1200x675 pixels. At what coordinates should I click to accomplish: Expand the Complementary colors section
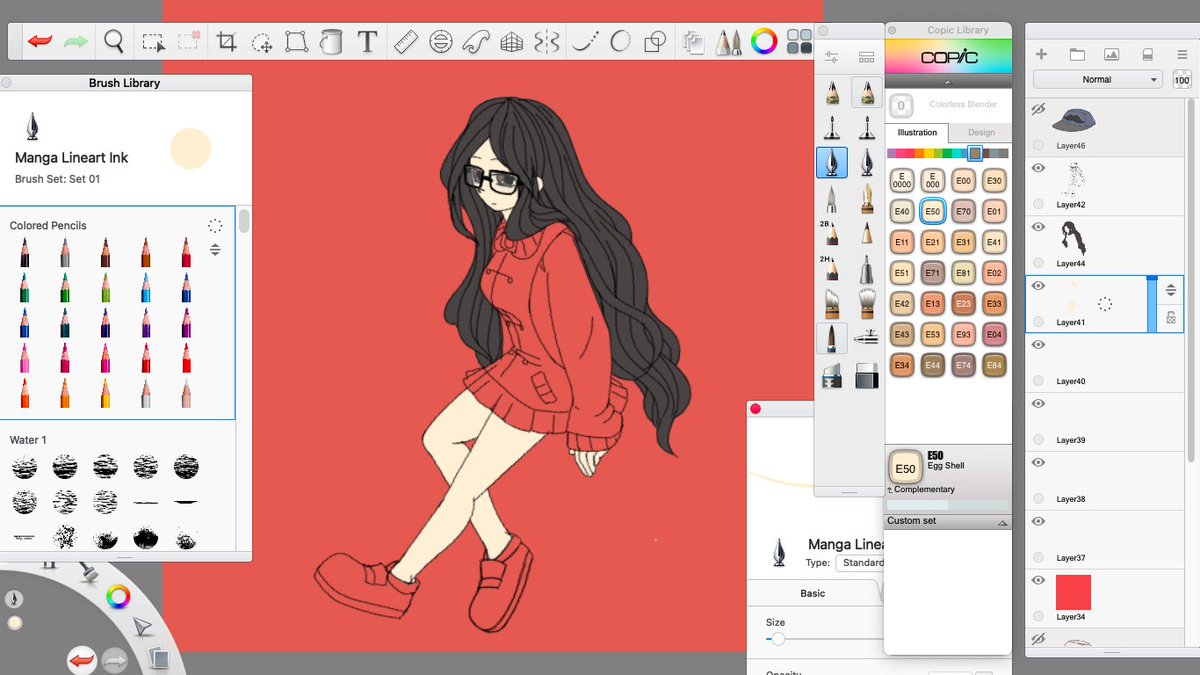922,490
